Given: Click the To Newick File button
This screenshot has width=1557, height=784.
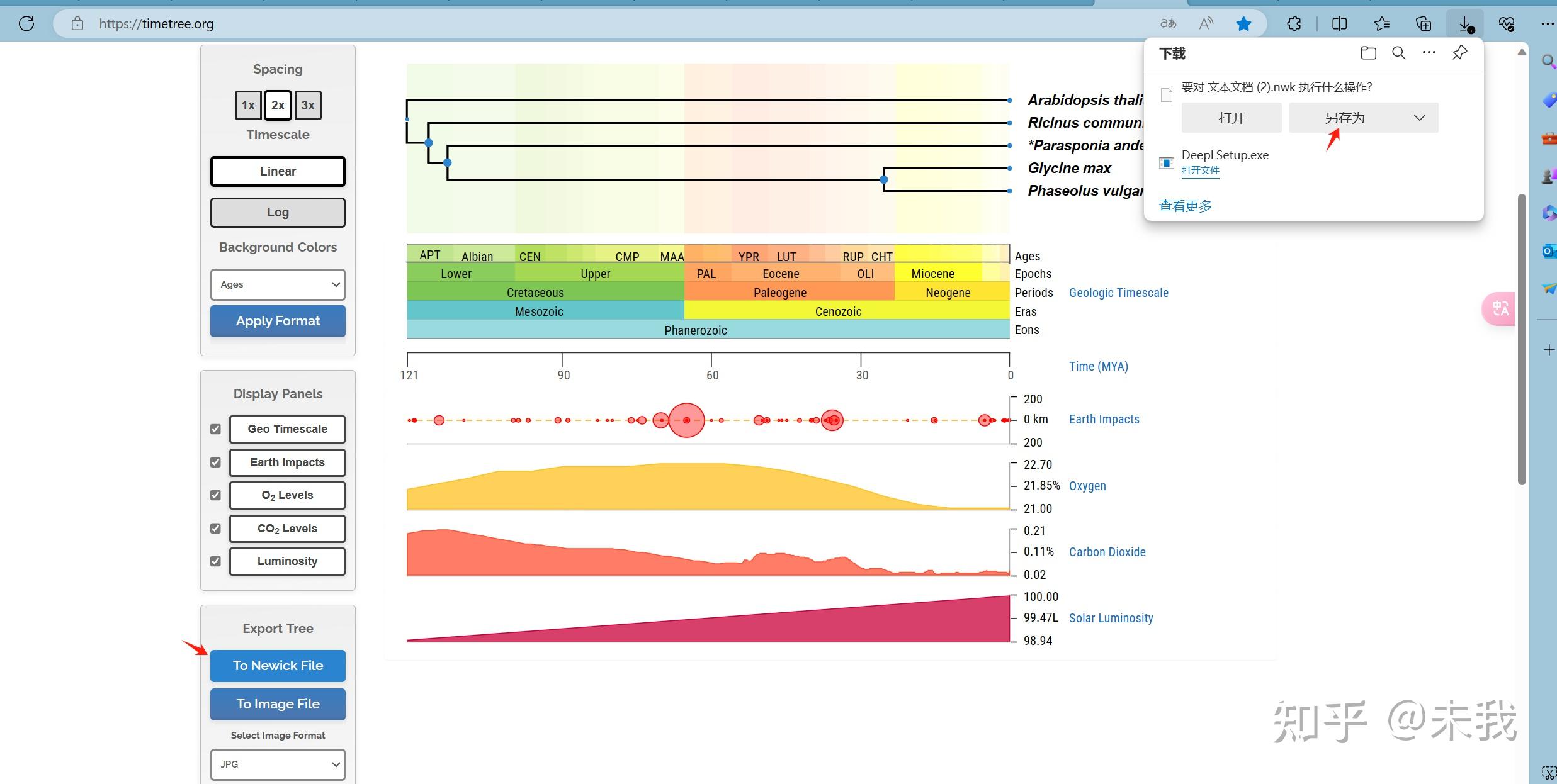Looking at the screenshot, I should click(x=278, y=666).
